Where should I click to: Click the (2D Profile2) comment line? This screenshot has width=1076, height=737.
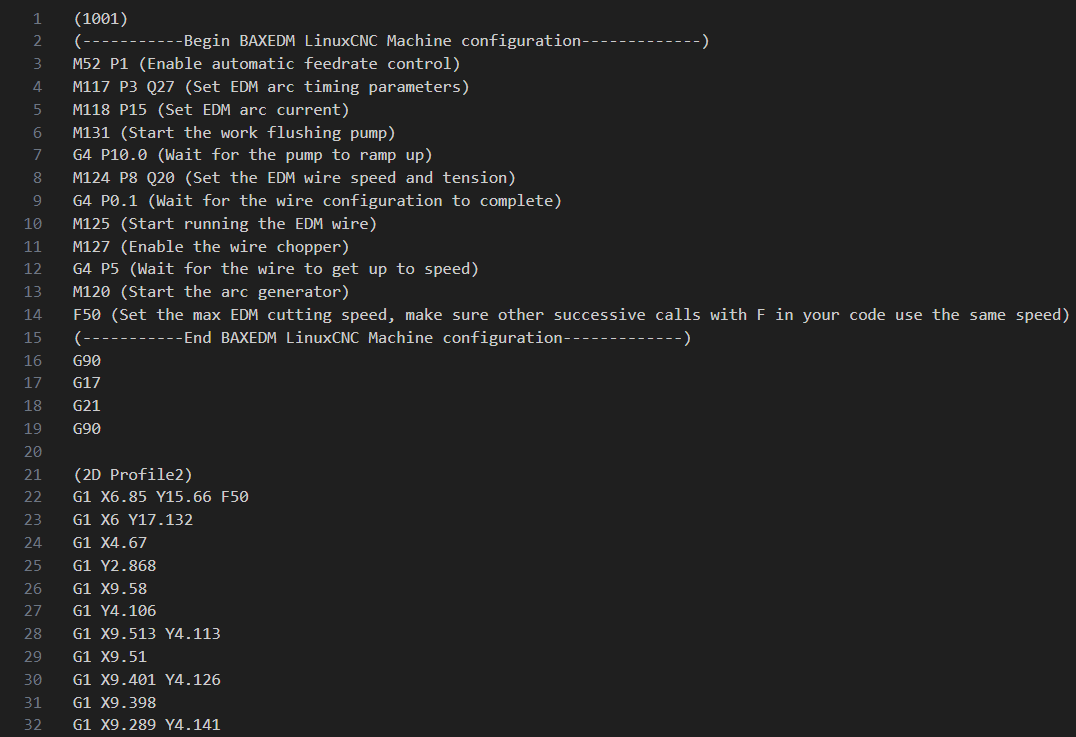coord(128,474)
